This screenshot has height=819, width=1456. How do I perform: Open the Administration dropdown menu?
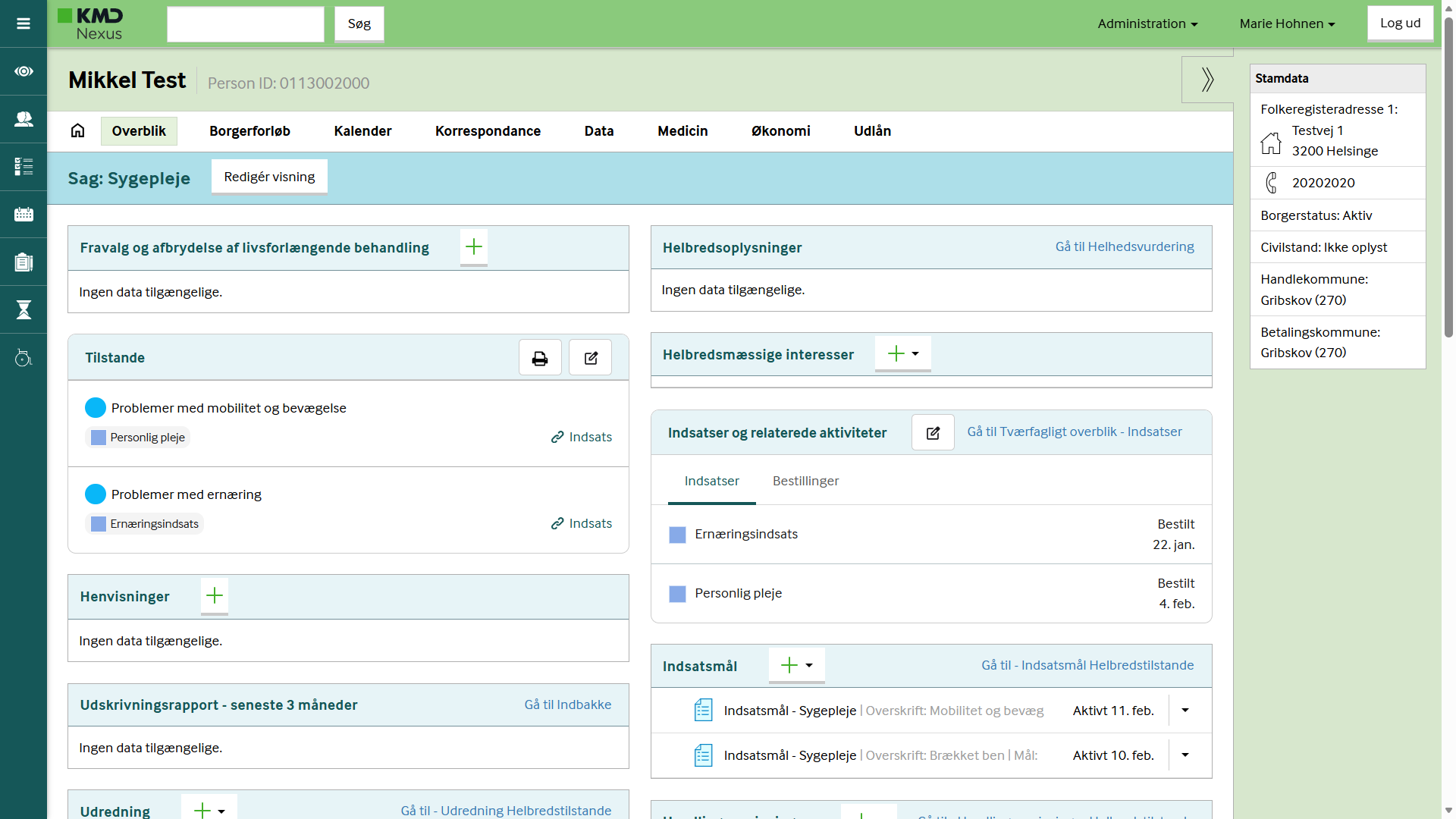(x=1147, y=24)
